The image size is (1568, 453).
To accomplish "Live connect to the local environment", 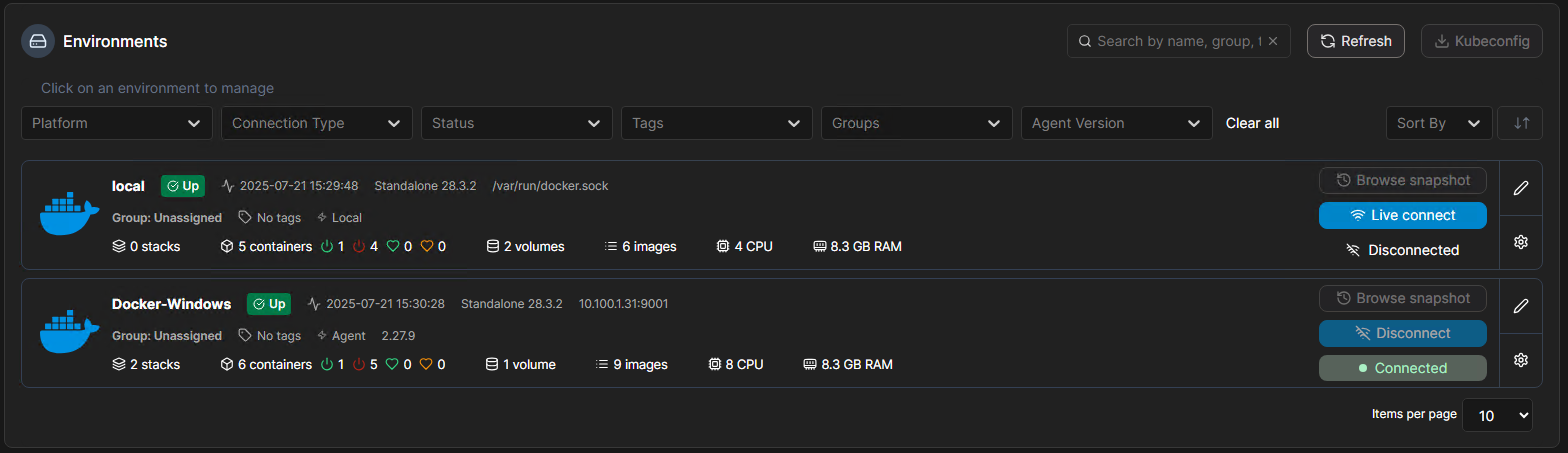I will [x=1402, y=215].
